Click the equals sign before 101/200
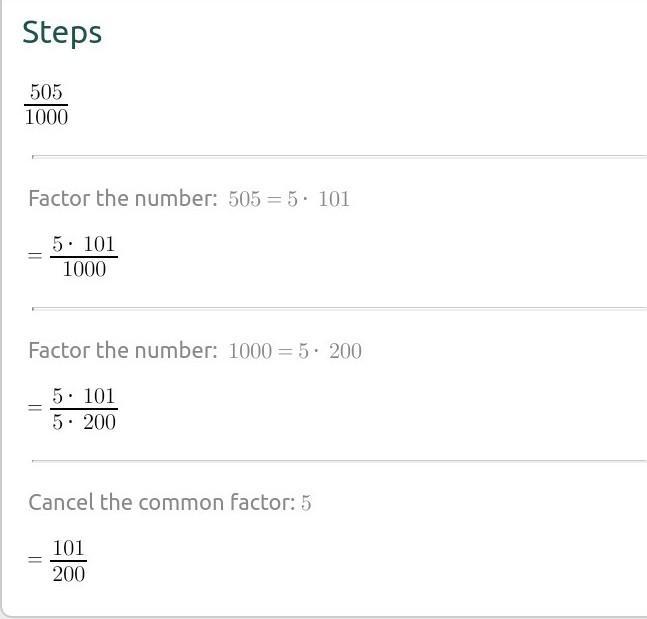 pyautogui.click(x=36, y=561)
